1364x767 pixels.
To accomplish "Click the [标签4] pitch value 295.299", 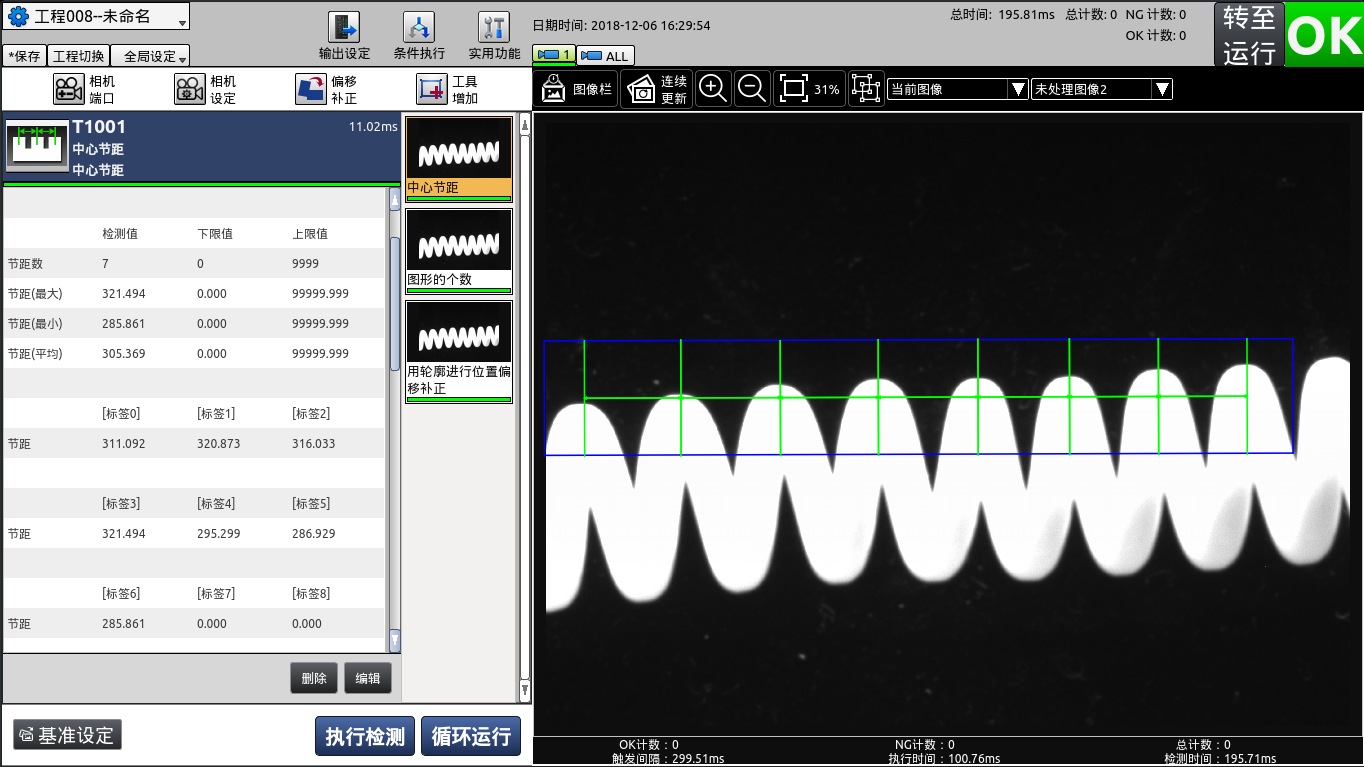I will tap(219, 534).
